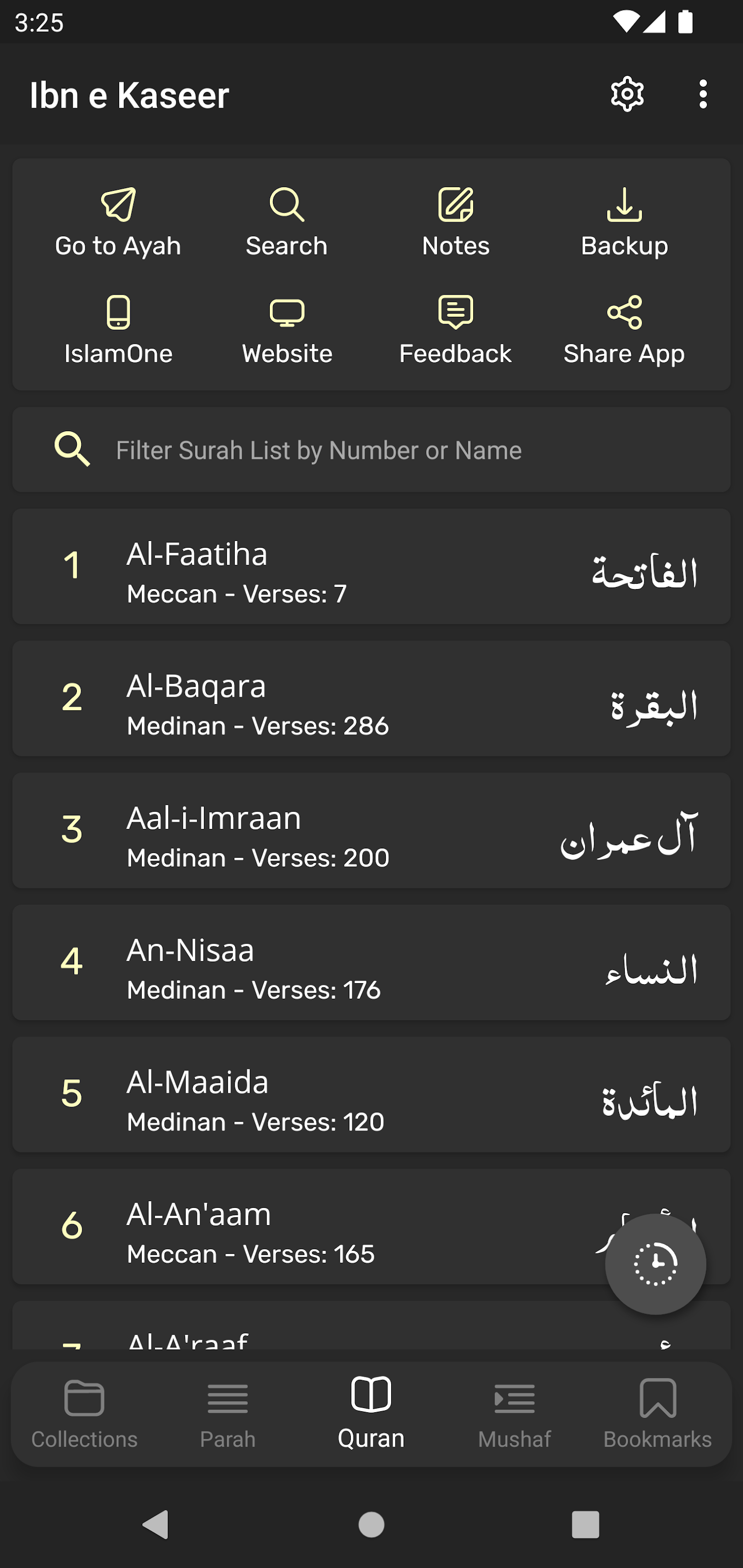Tap the Share App icon
The height and width of the screenshot is (1568, 743).
[x=624, y=312]
